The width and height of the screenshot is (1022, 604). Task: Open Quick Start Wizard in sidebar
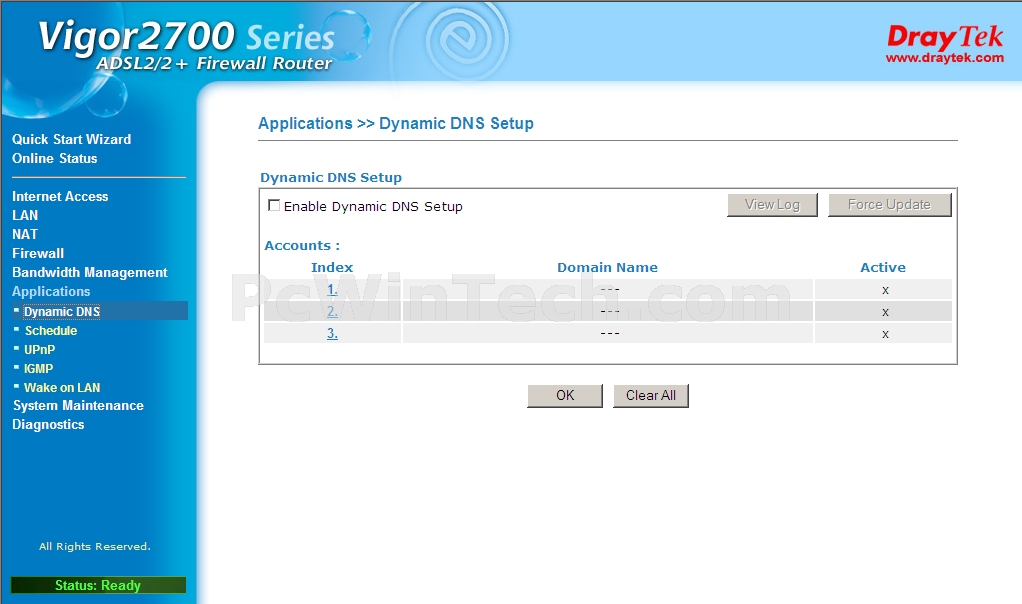coord(72,139)
